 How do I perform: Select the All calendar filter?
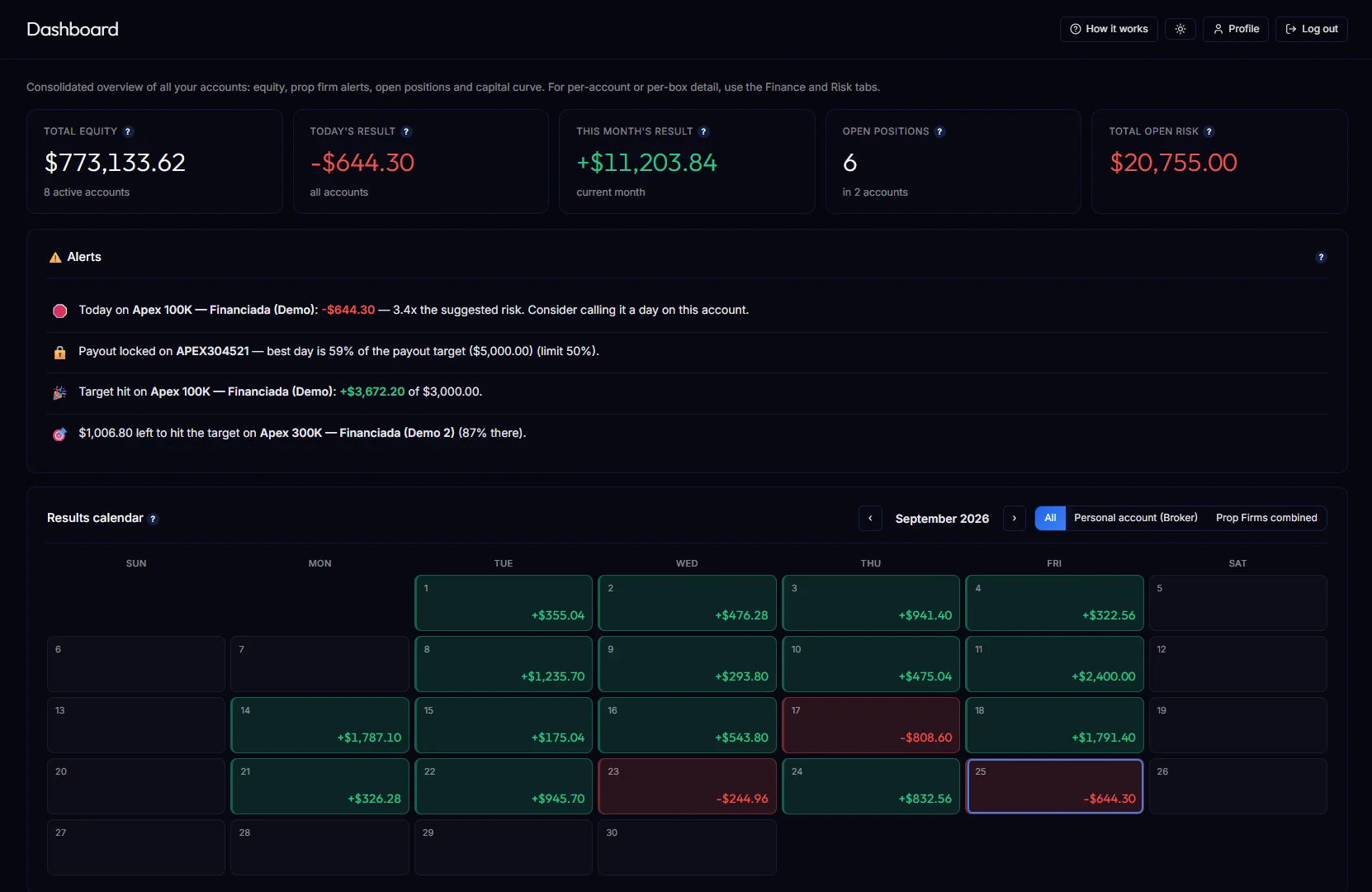[x=1050, y=518]
